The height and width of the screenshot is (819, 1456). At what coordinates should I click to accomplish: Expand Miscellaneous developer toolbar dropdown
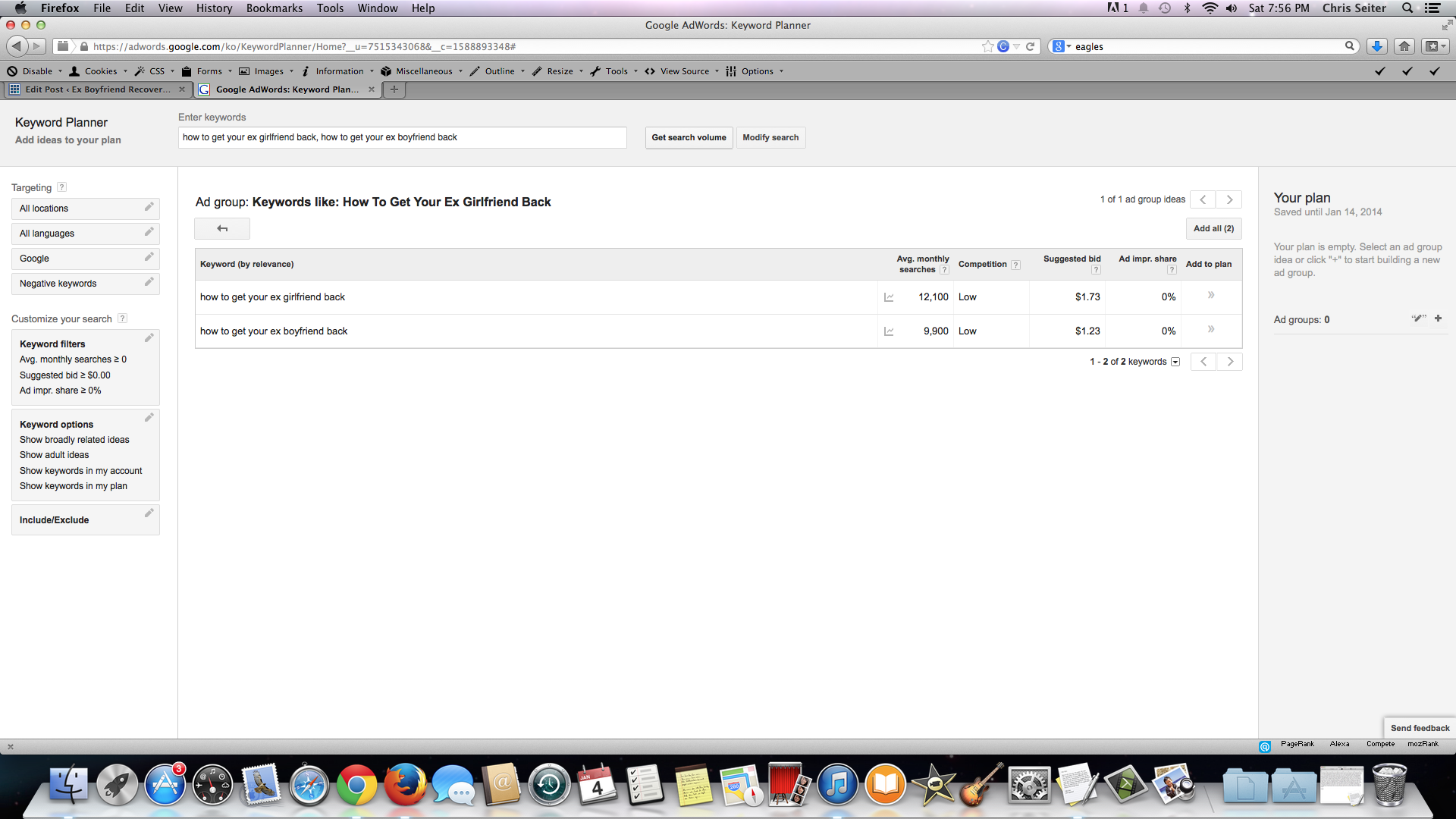[x=423, y=71]
